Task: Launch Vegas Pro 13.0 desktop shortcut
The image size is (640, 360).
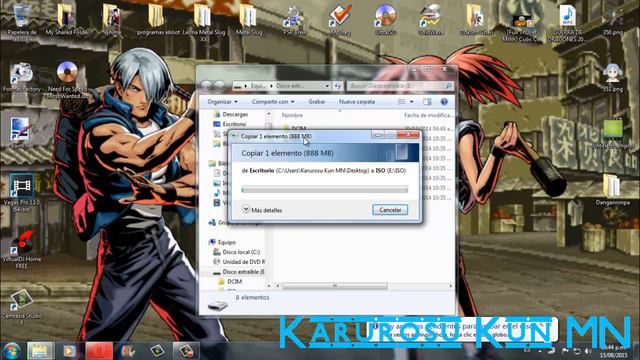Action: pos(22,192)
